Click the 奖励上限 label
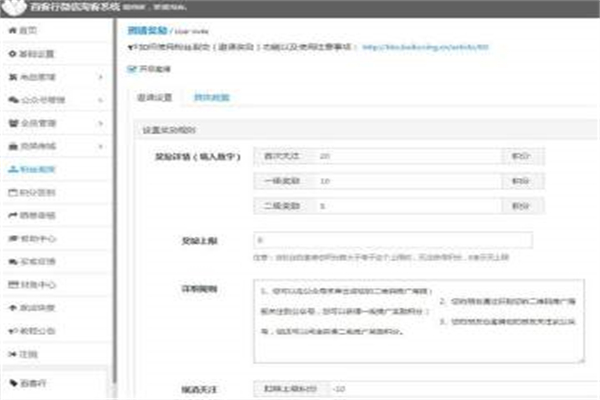 199,241
